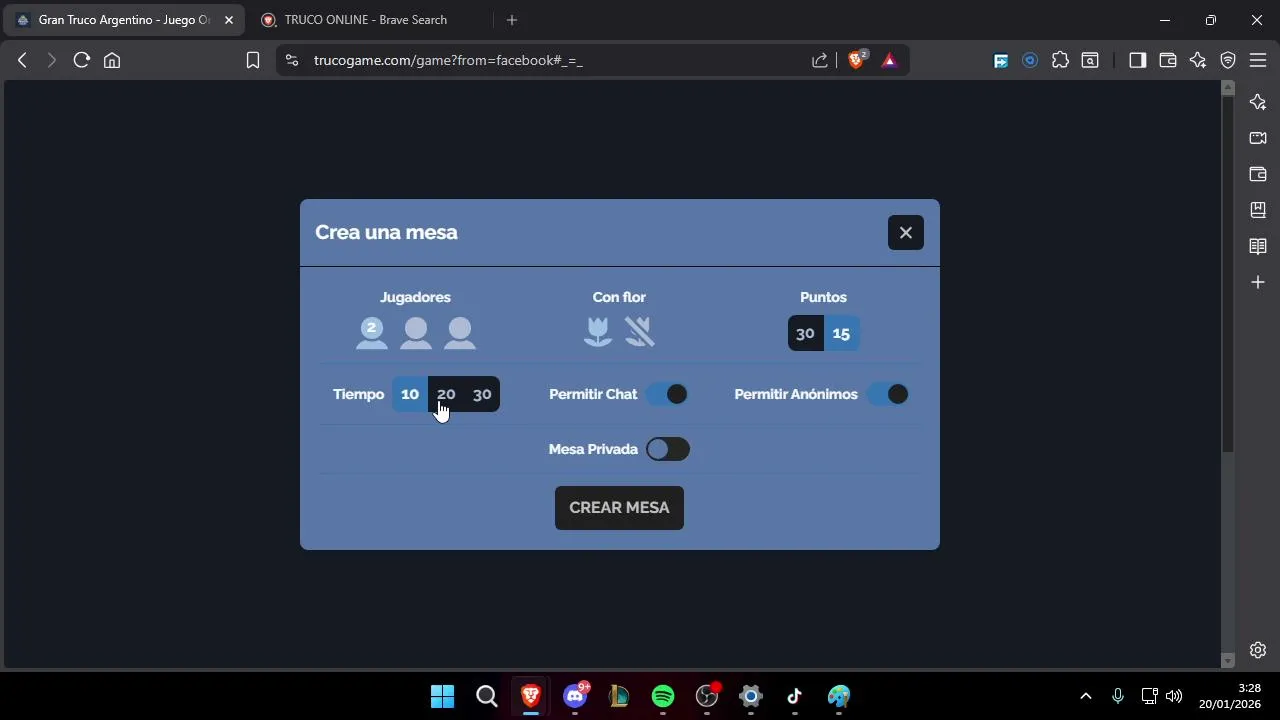Switch to the TRUCO ONLINE - Brave Search tab

[x=368, y=20]
